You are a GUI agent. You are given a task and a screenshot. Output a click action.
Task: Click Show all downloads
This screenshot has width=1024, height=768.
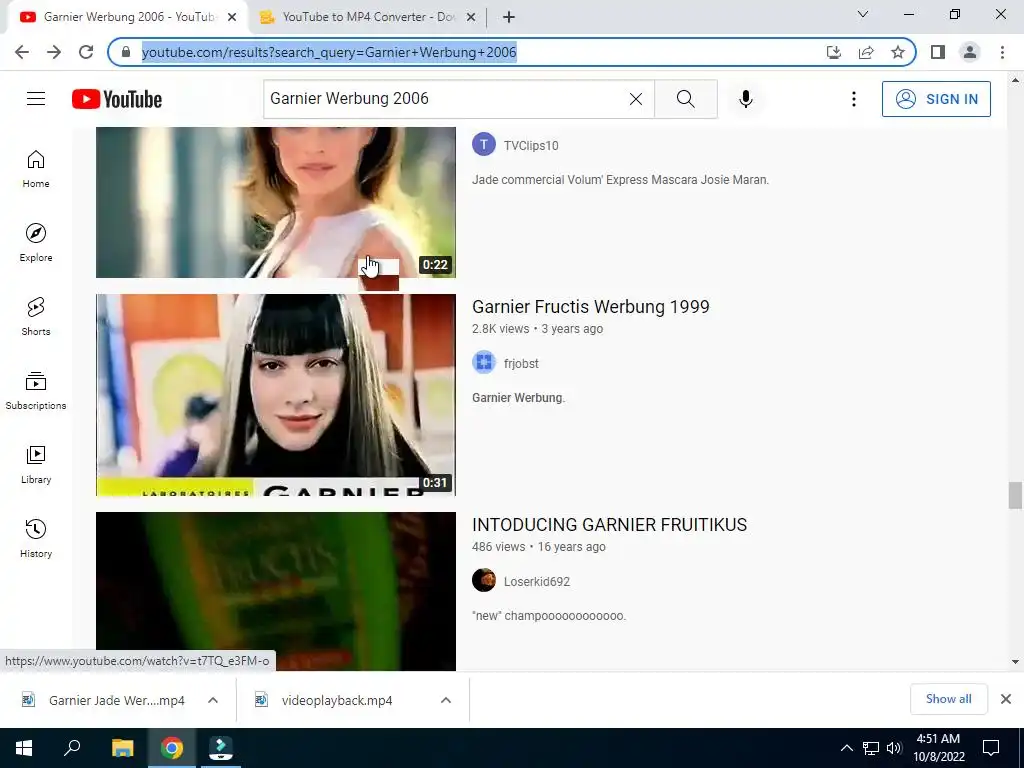[948, 699]
